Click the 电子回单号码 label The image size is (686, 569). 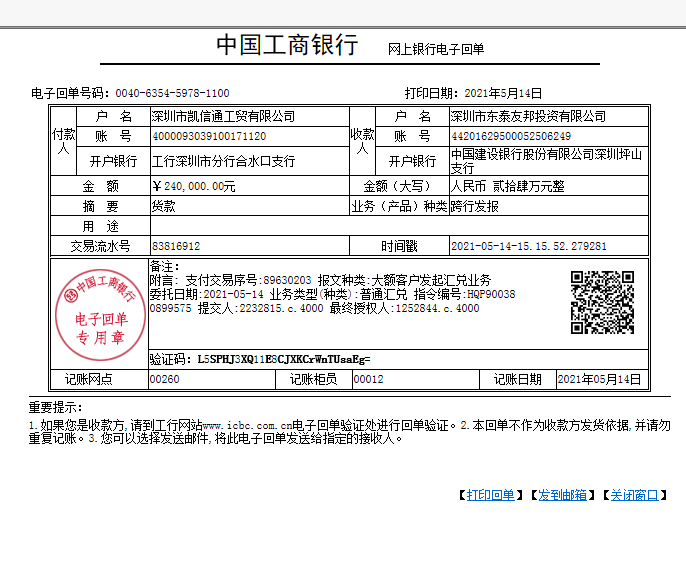[x=70, y=93]
